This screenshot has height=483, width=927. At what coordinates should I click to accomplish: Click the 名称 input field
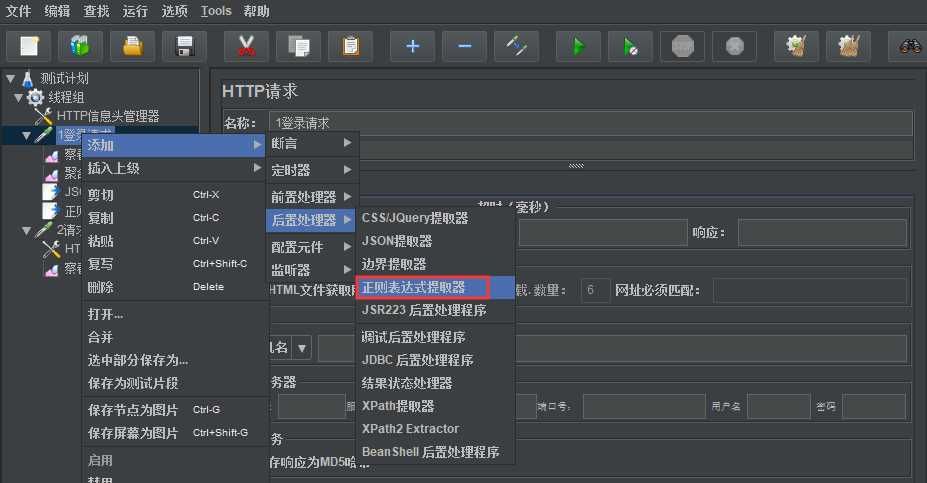[591, 123]
